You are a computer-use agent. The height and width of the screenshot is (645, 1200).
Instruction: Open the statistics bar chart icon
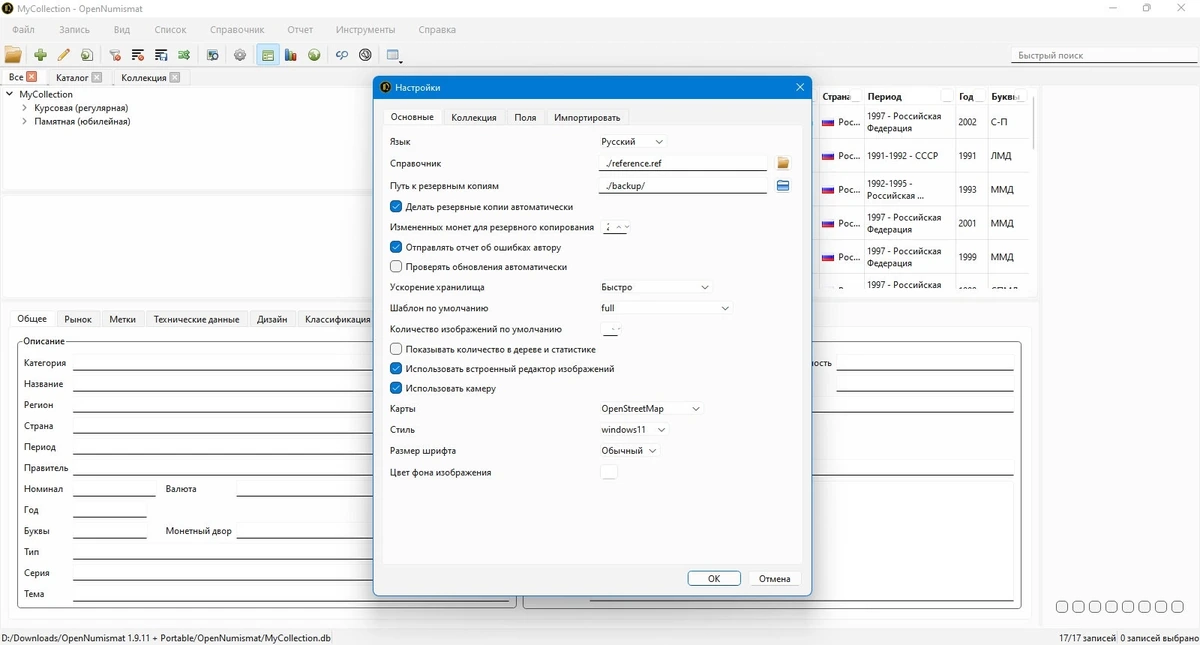(291, 55)
